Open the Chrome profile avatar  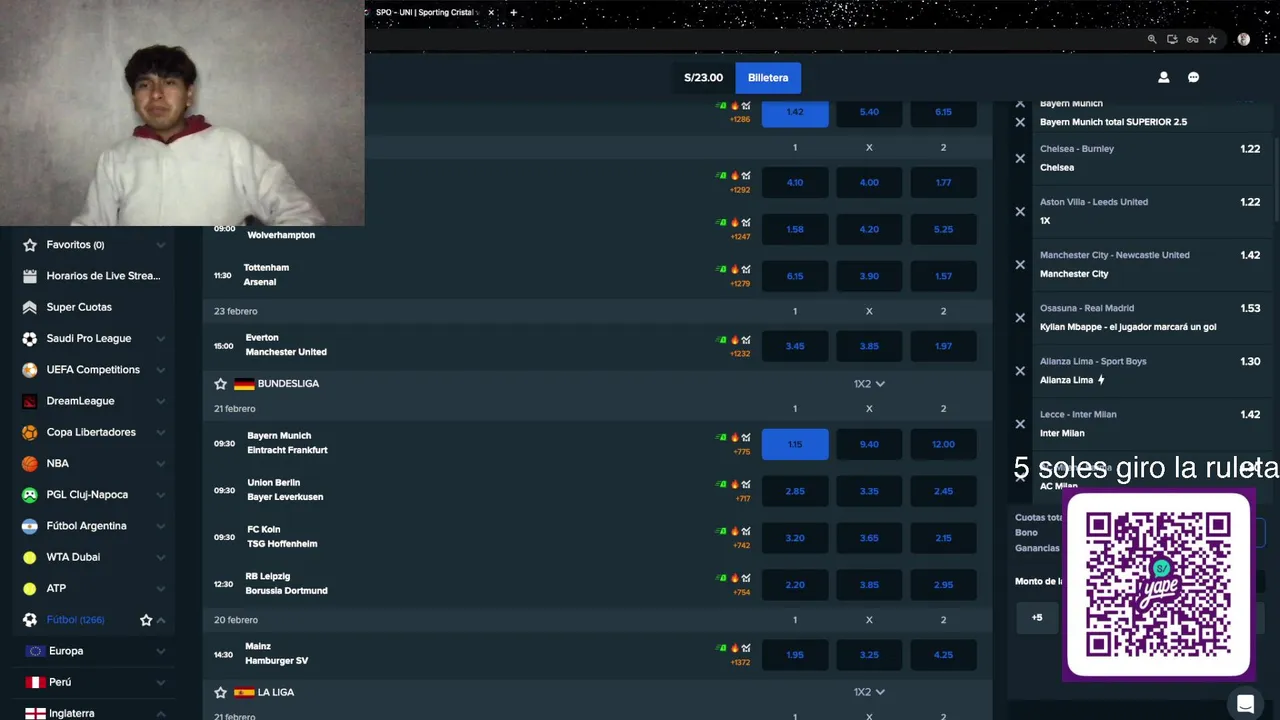(1243, 39)
